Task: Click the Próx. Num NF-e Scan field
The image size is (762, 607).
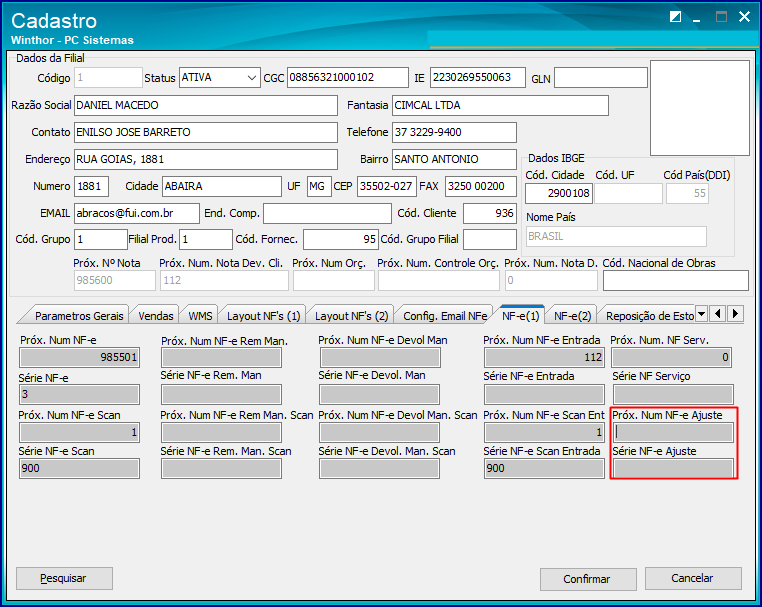Action: click(x=79, y=433)
